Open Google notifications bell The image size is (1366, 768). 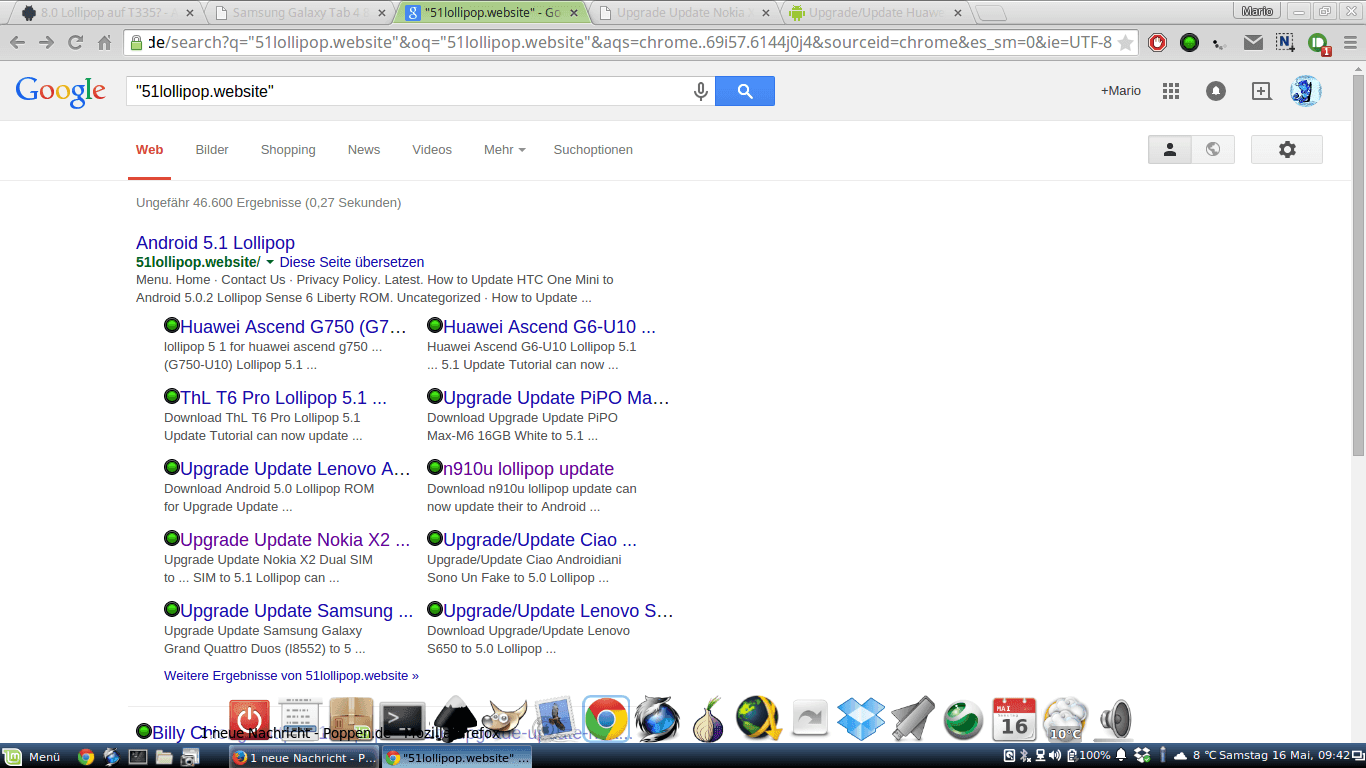point(1216,91)
